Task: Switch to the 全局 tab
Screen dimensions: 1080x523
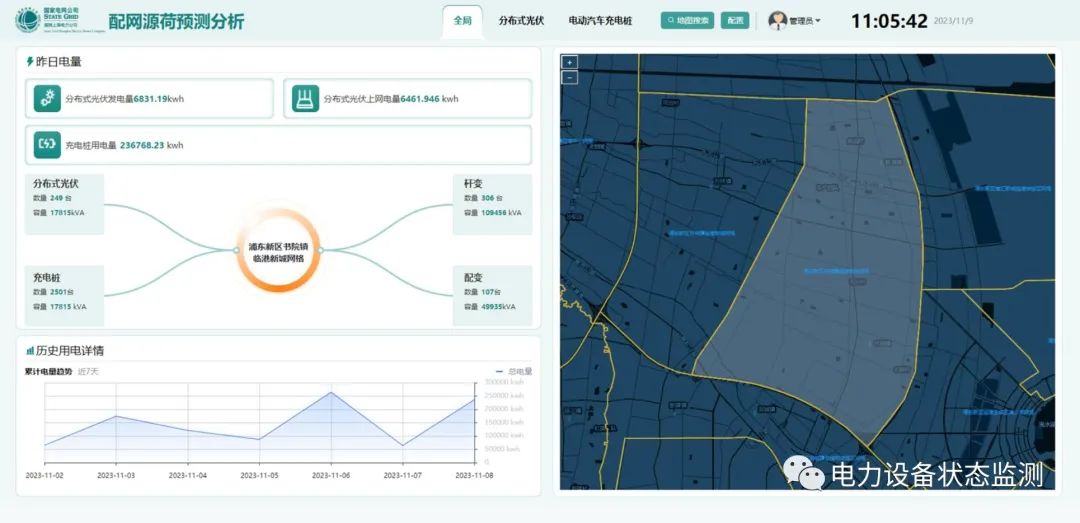Action: 462,20
